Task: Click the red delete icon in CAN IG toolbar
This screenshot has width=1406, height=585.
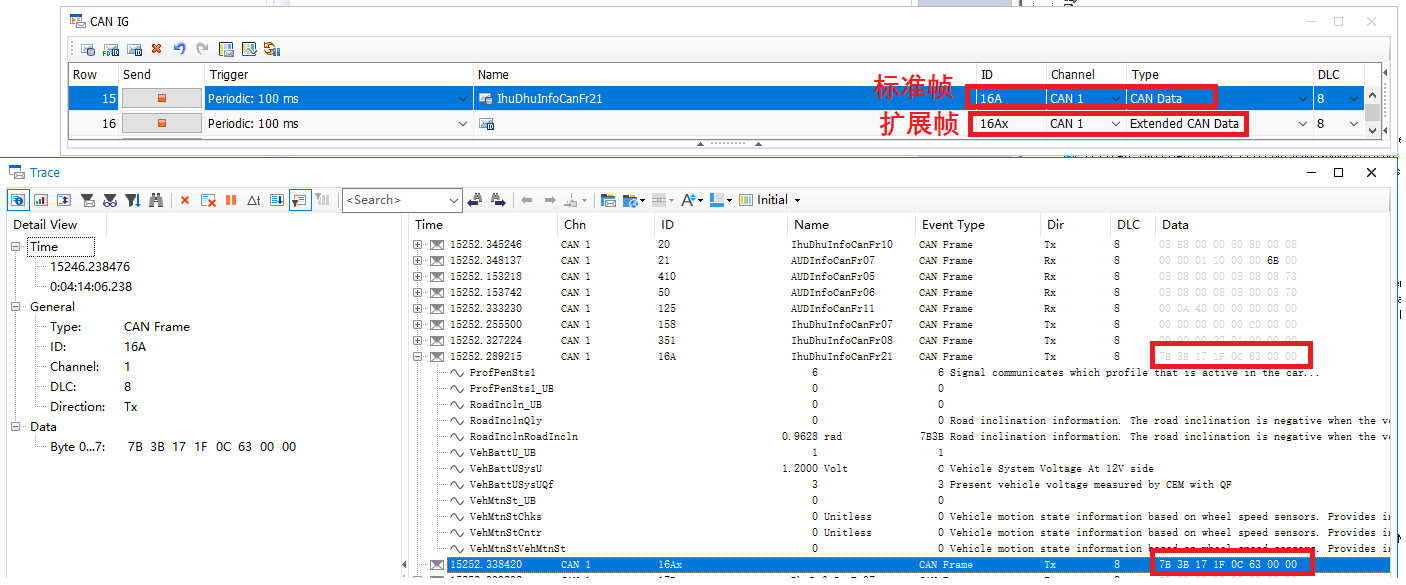Action: point(157,48)
